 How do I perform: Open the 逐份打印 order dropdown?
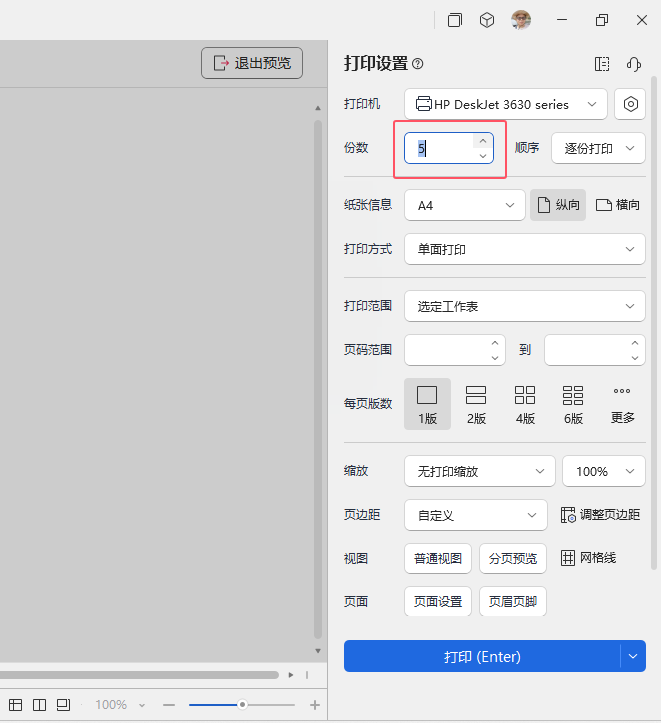click(x=598, y=148)
